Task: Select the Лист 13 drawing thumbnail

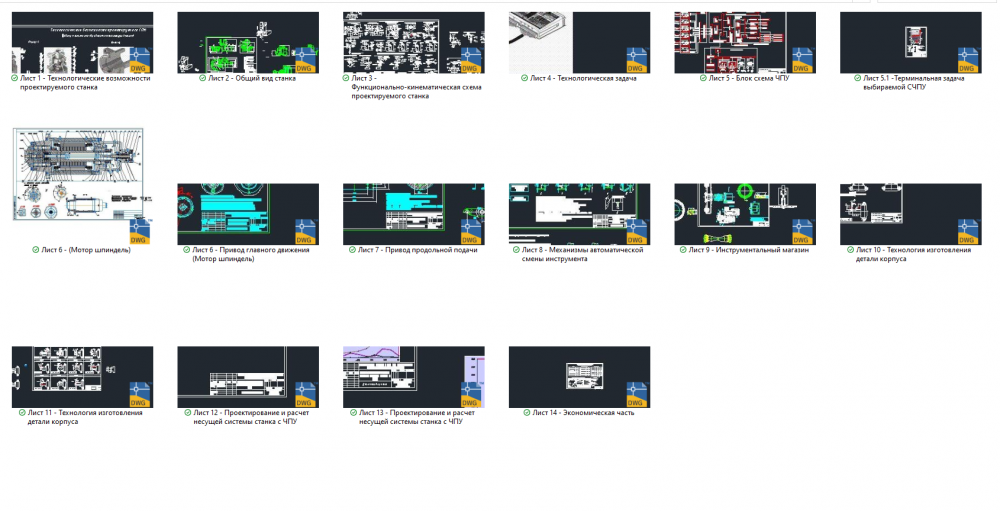Action: pos(414,377)
